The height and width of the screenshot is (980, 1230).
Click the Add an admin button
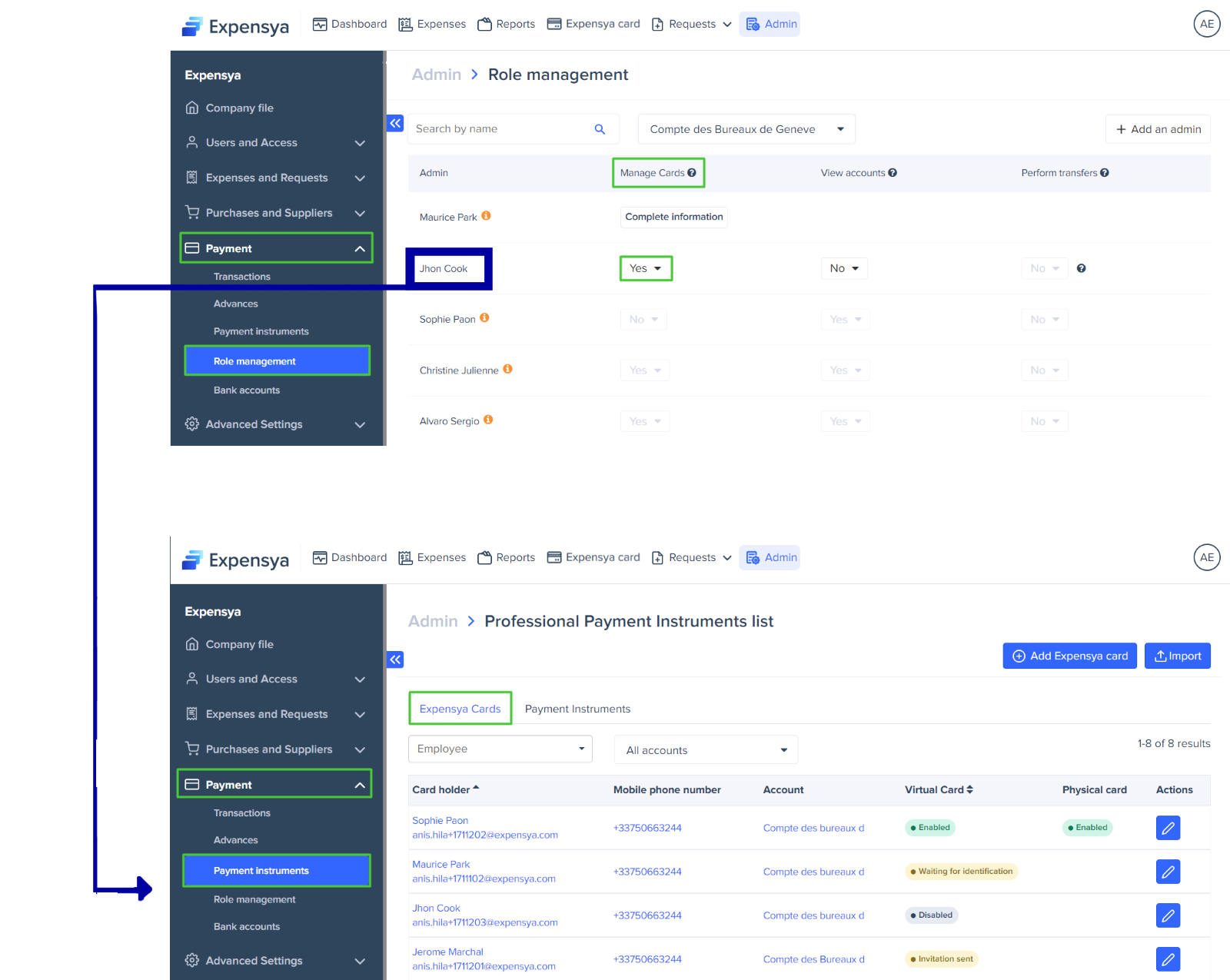pos(1158,129)
